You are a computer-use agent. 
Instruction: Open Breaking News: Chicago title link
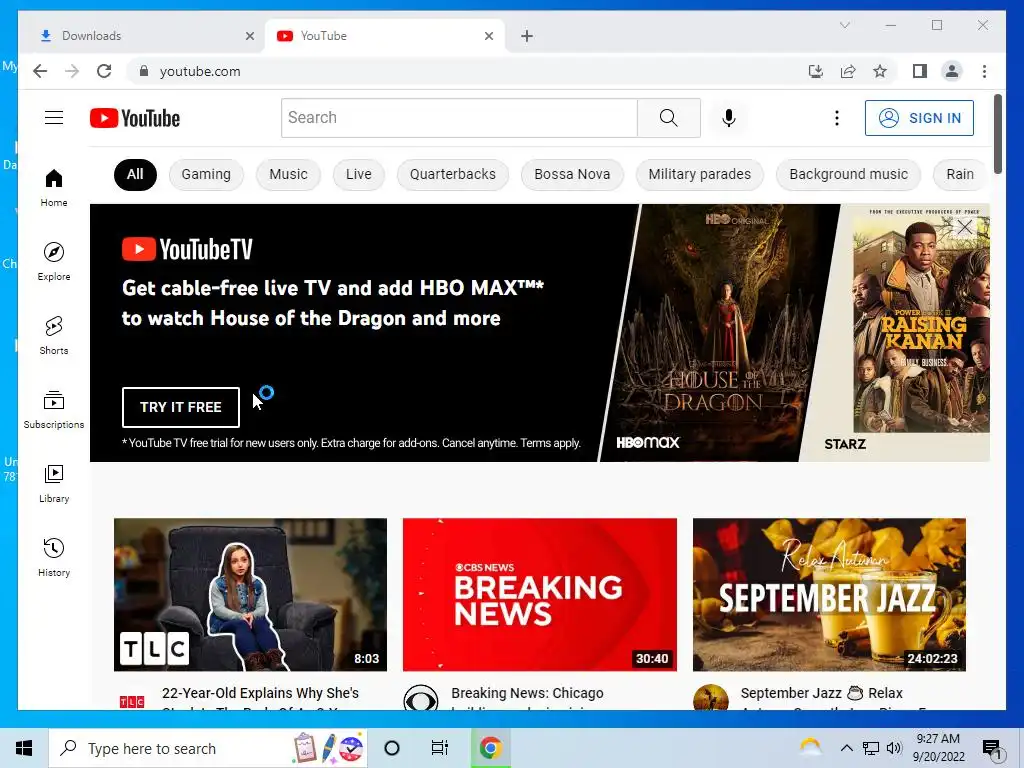[x=527, y=696]
